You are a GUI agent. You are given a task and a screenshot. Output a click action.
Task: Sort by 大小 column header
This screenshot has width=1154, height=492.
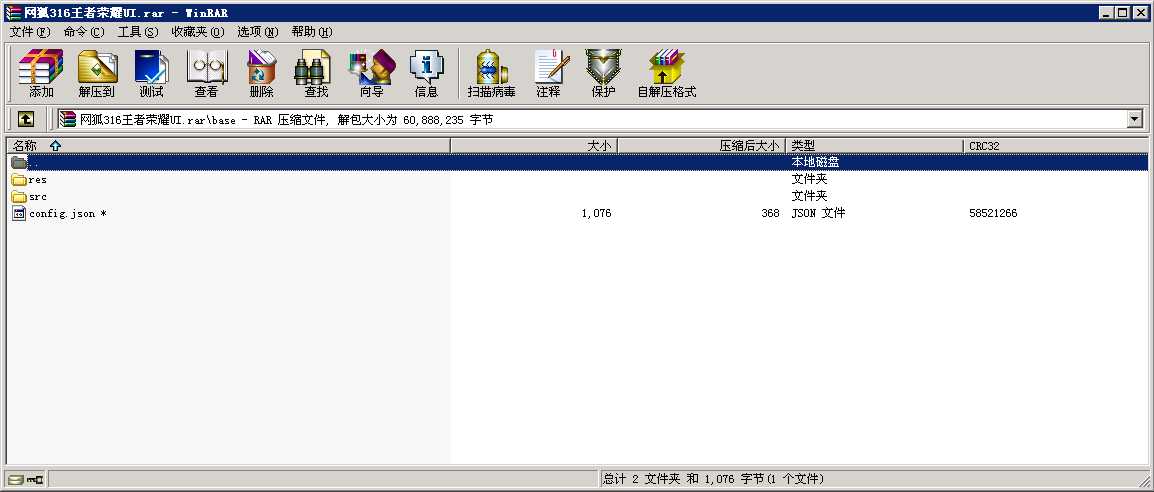[x=534, y=146]
